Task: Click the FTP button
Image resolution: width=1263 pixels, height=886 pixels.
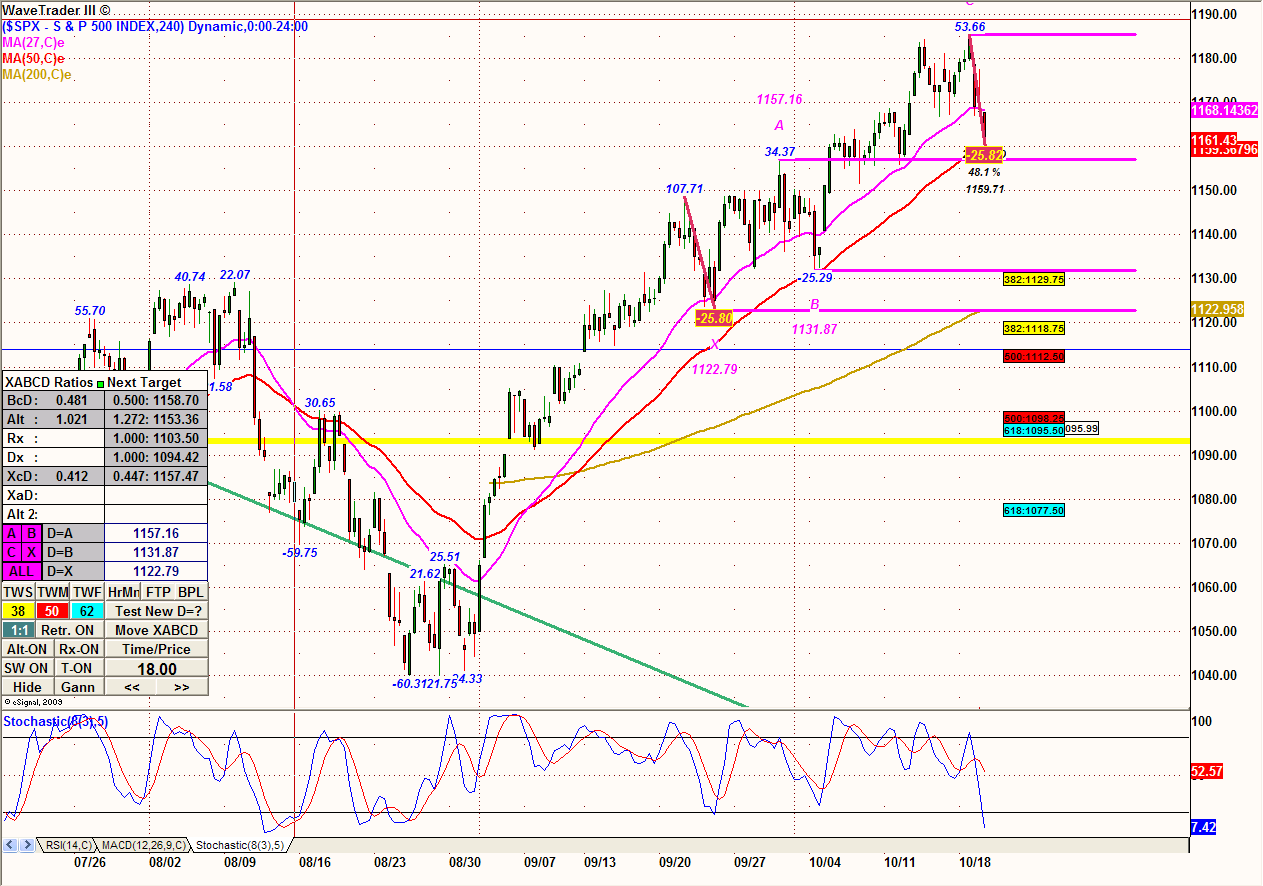Action: pyautogui.click(x=158, y=592)
